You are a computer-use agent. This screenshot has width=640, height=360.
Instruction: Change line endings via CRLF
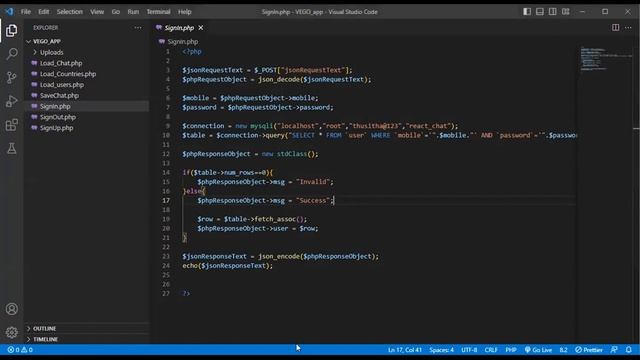pos(491,350)
